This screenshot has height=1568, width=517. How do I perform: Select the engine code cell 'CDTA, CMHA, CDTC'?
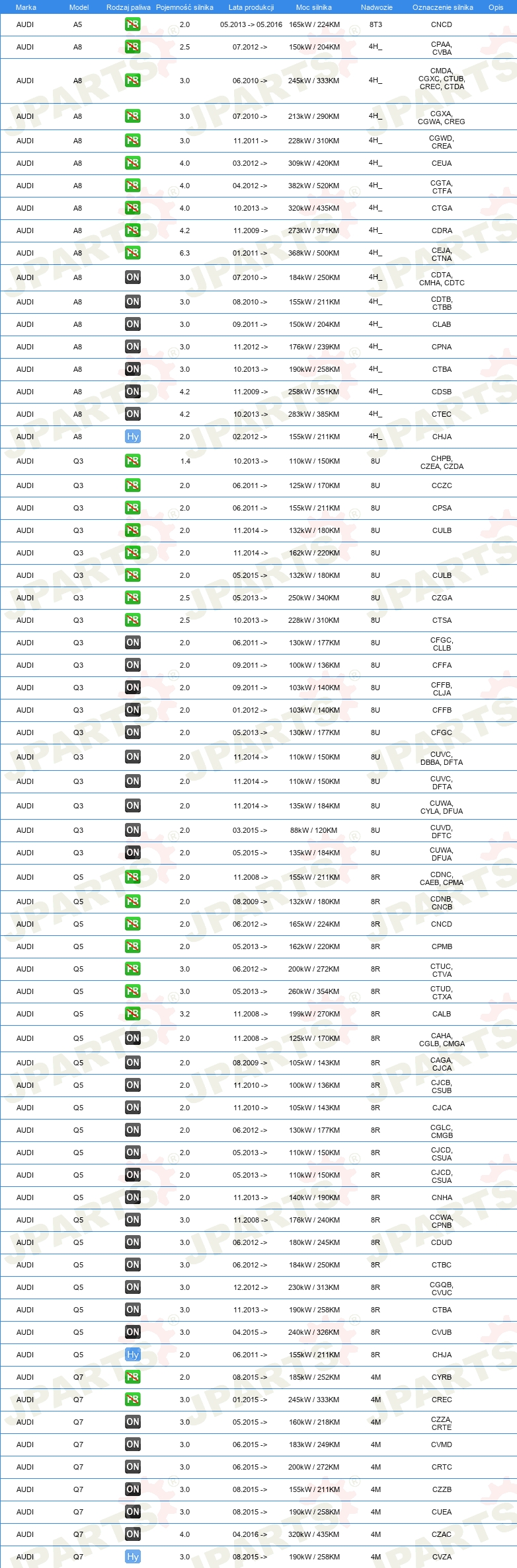point(442,279)
